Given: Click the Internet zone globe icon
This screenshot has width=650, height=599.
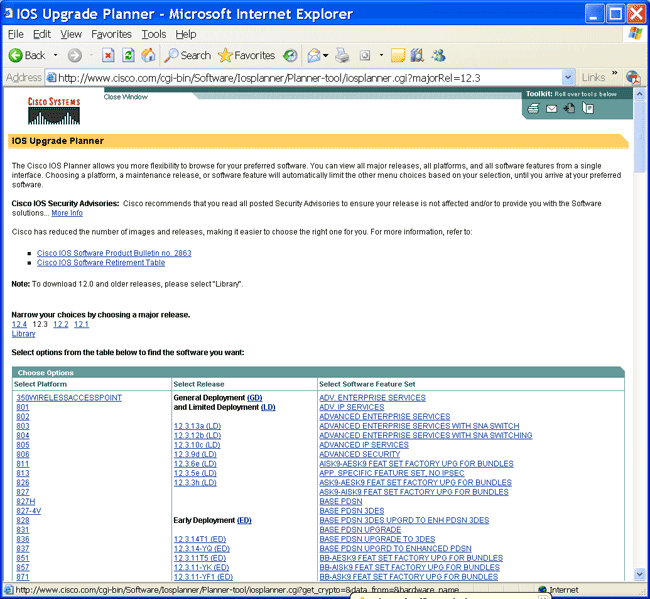Looking at the screenshot, I should coord(542,589).
